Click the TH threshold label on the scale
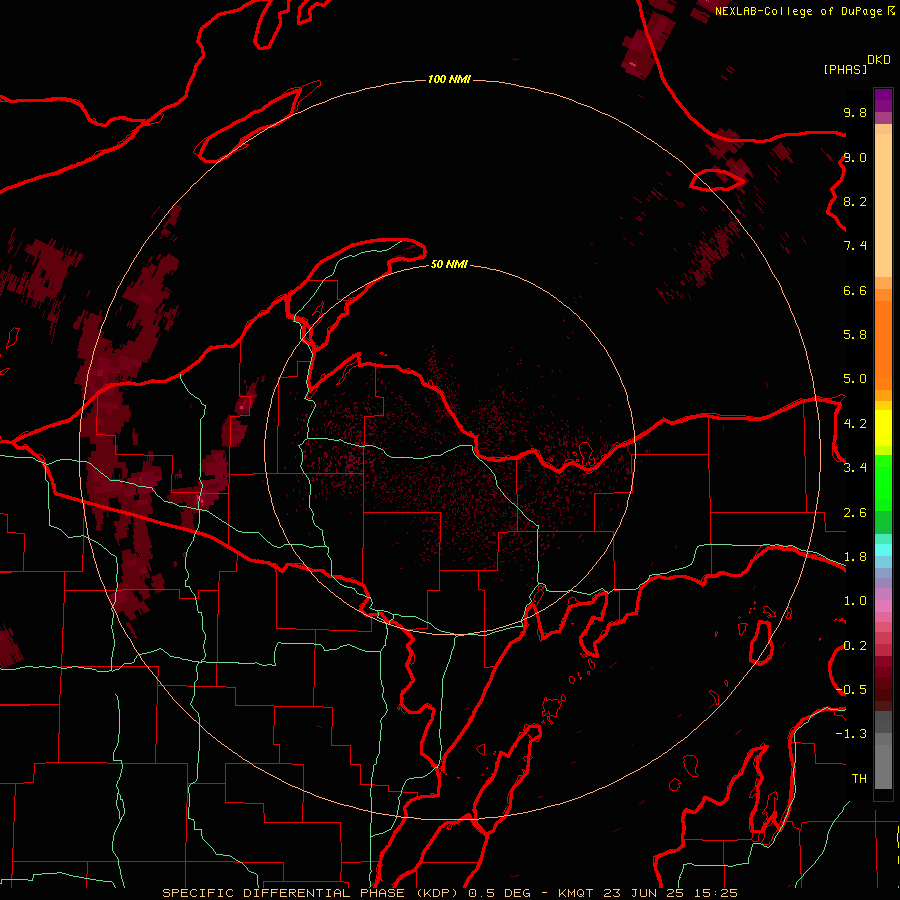This screenshot has height=900, width=900. click(859, 779)
